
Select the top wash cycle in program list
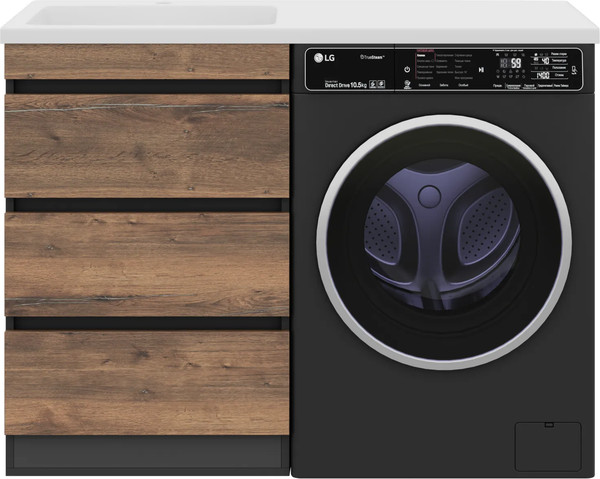pos(424,53)
